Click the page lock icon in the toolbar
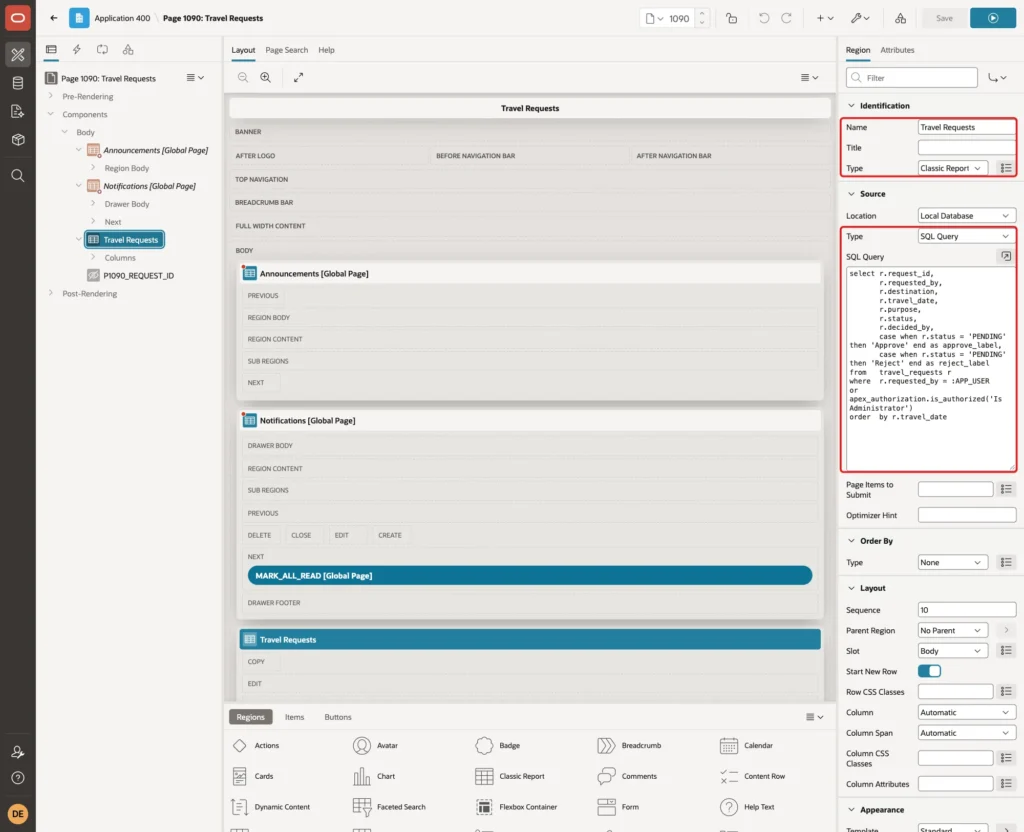Viewport: 1024px width, 832px height. pos(731,18)
